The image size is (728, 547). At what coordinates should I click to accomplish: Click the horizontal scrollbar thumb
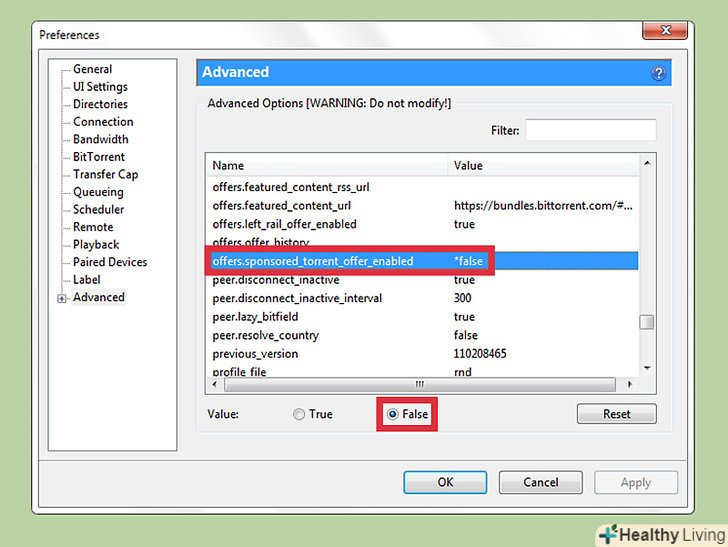pyautogui.click(x=420, y=384)
